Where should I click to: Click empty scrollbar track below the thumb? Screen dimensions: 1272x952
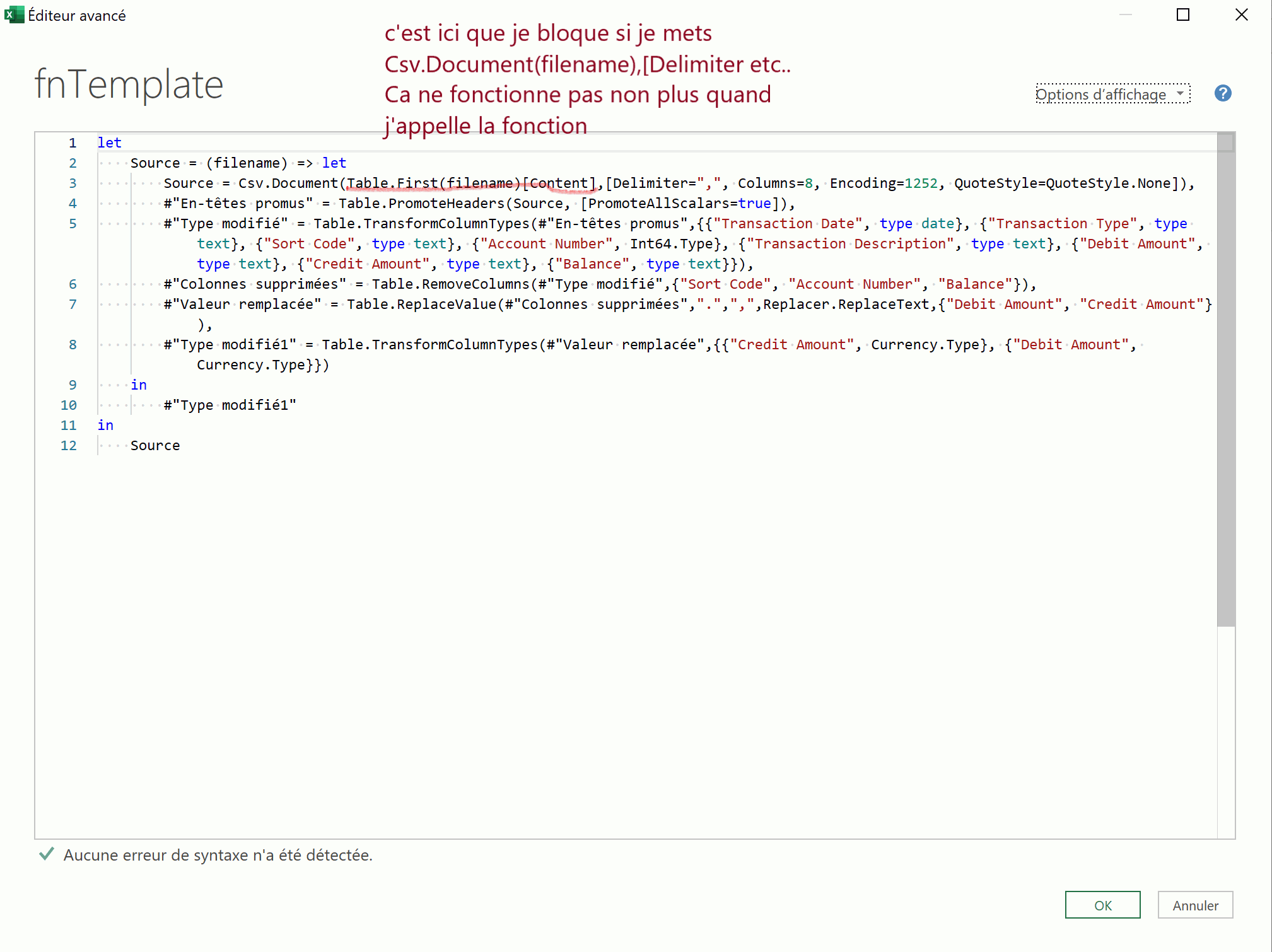pos(1225,731)
